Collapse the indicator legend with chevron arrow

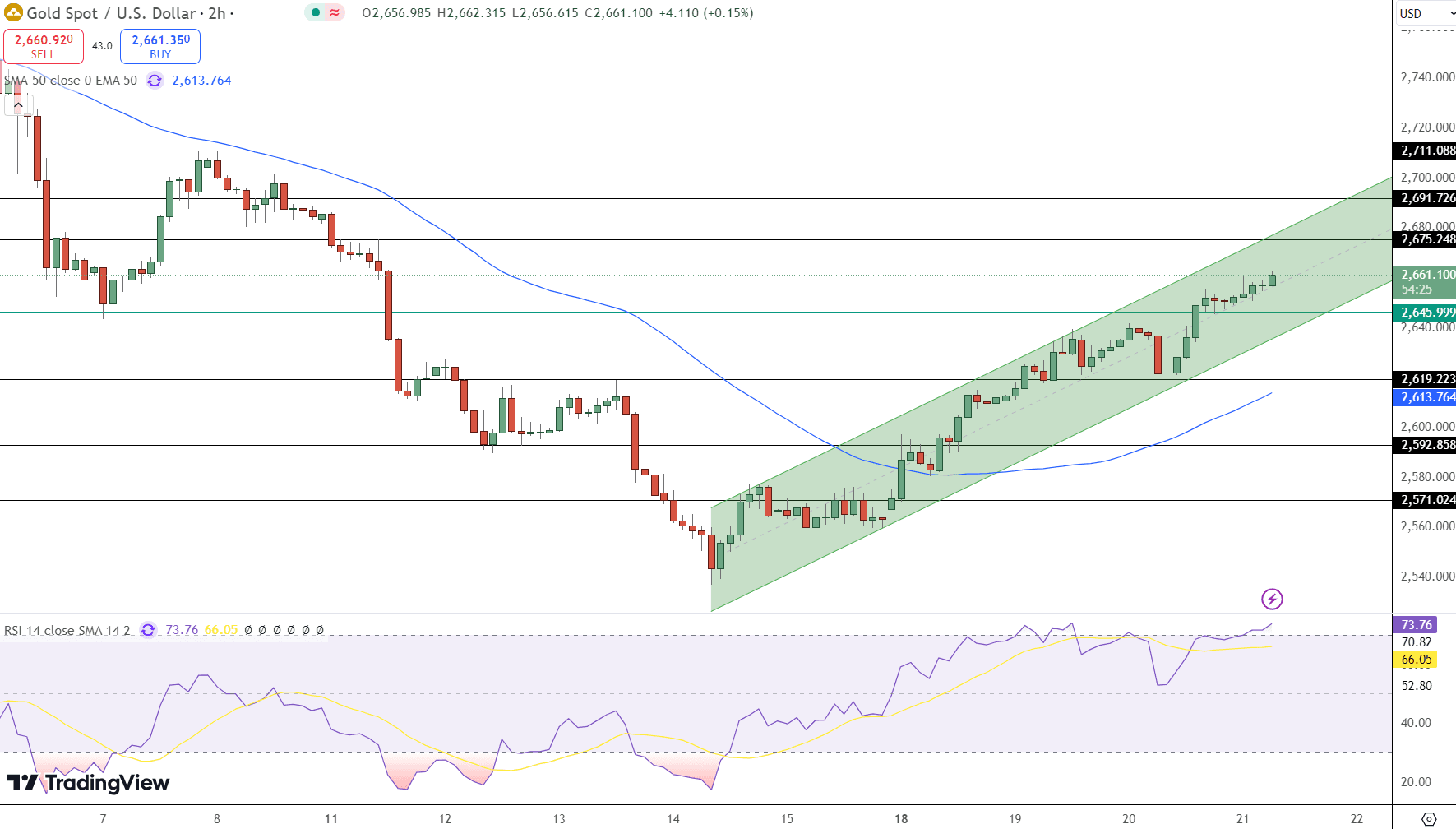click(x=18, y=105)
